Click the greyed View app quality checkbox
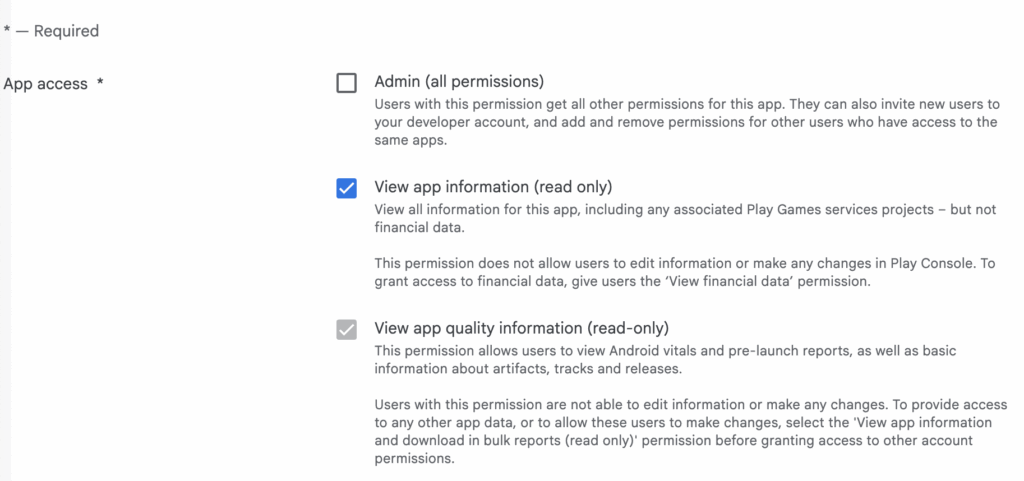Screen dimensions: 1024x481 pos(347,330)
